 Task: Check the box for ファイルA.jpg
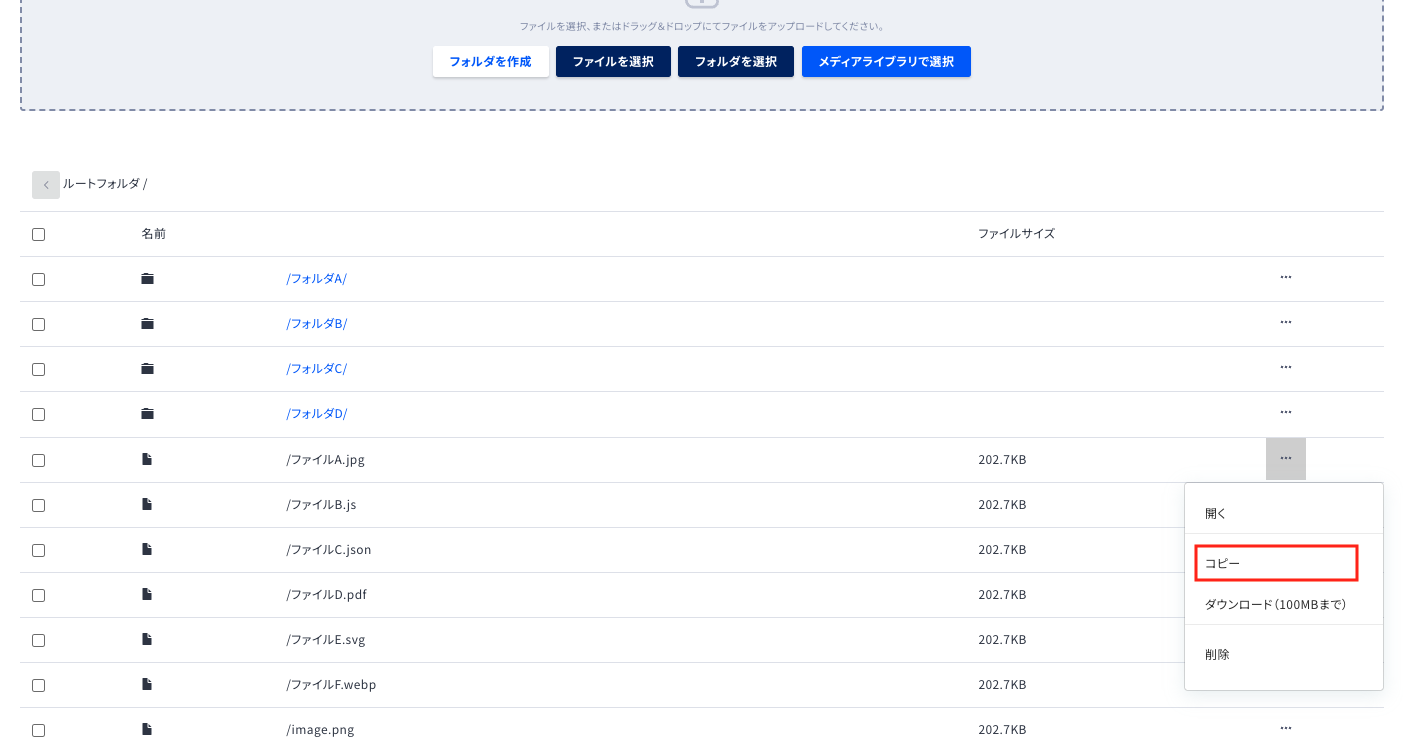coord(38,460)
